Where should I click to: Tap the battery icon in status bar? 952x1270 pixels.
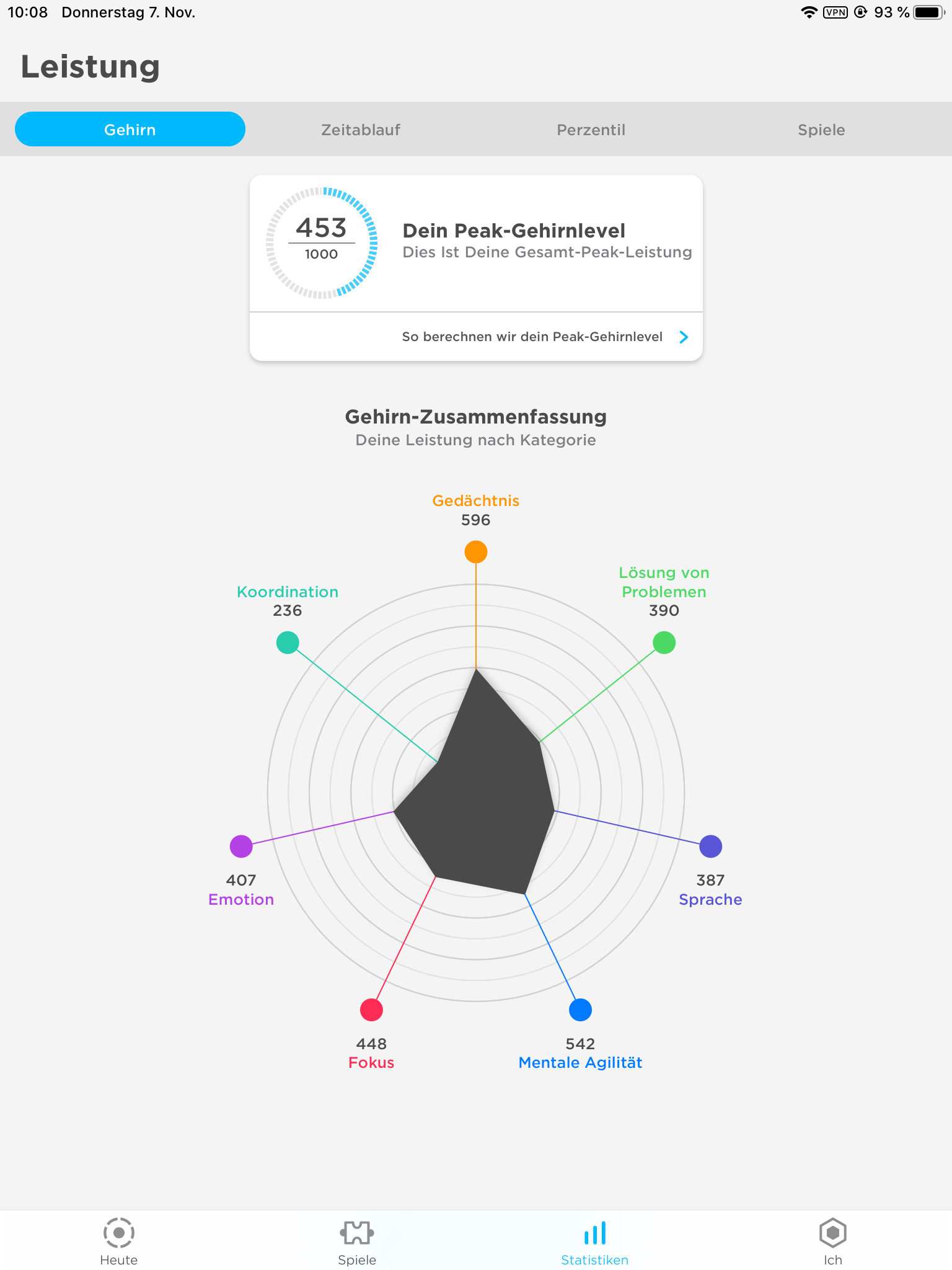coord(928,12)
